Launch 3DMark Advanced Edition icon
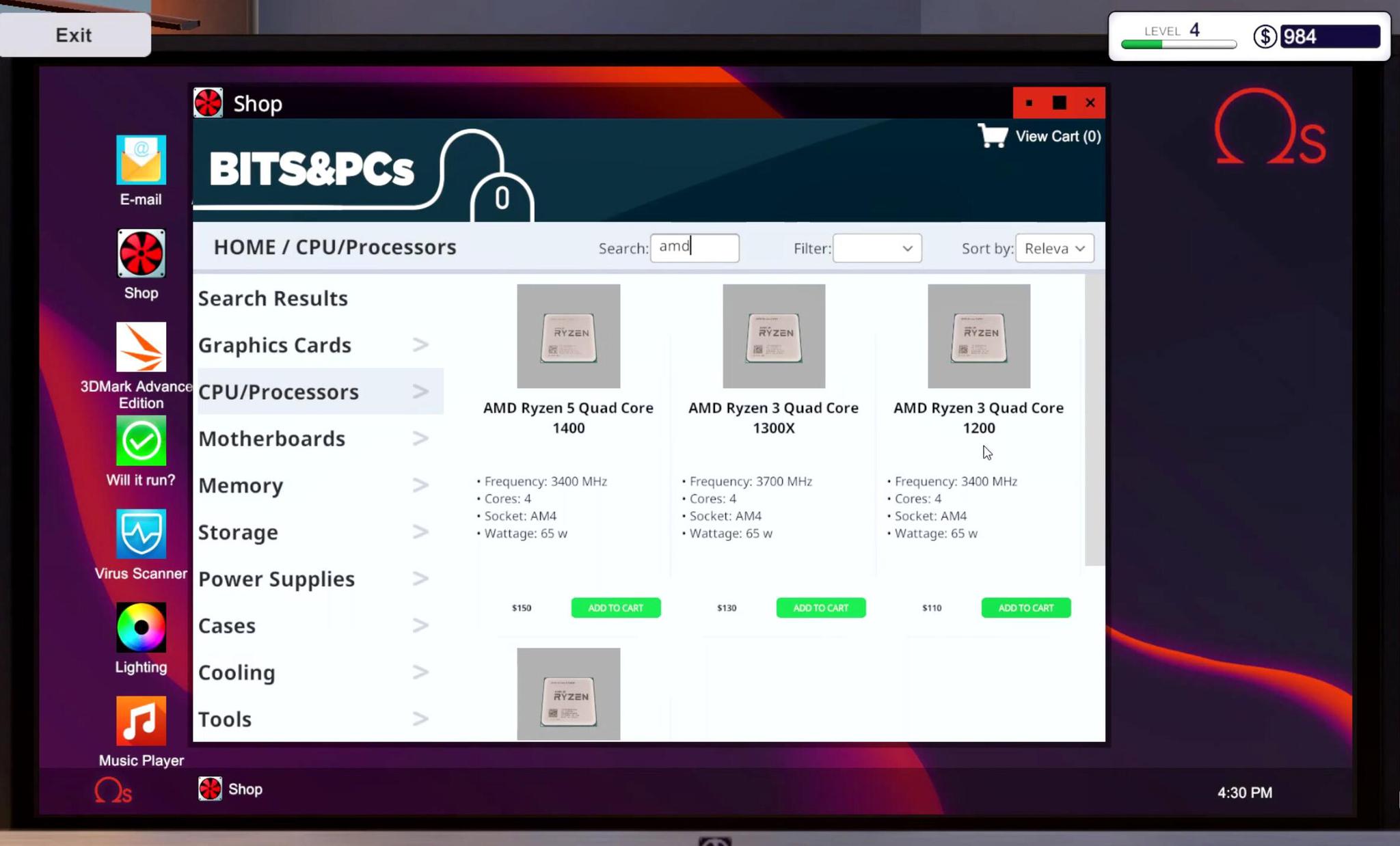The width and height of the screenshot is (1400, 846). pos(141,347)
